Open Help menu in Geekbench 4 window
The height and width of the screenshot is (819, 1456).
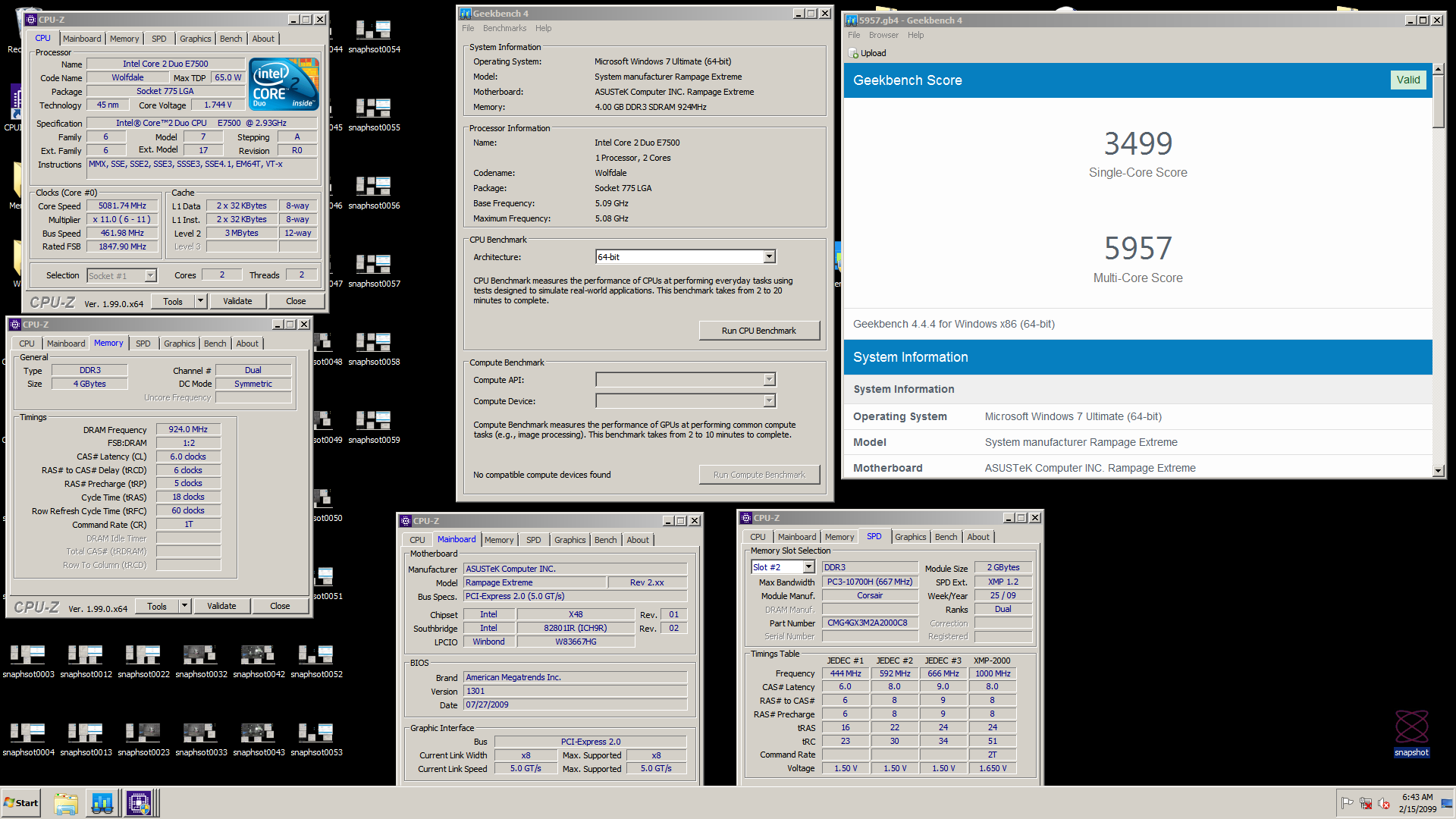[543, 28]
